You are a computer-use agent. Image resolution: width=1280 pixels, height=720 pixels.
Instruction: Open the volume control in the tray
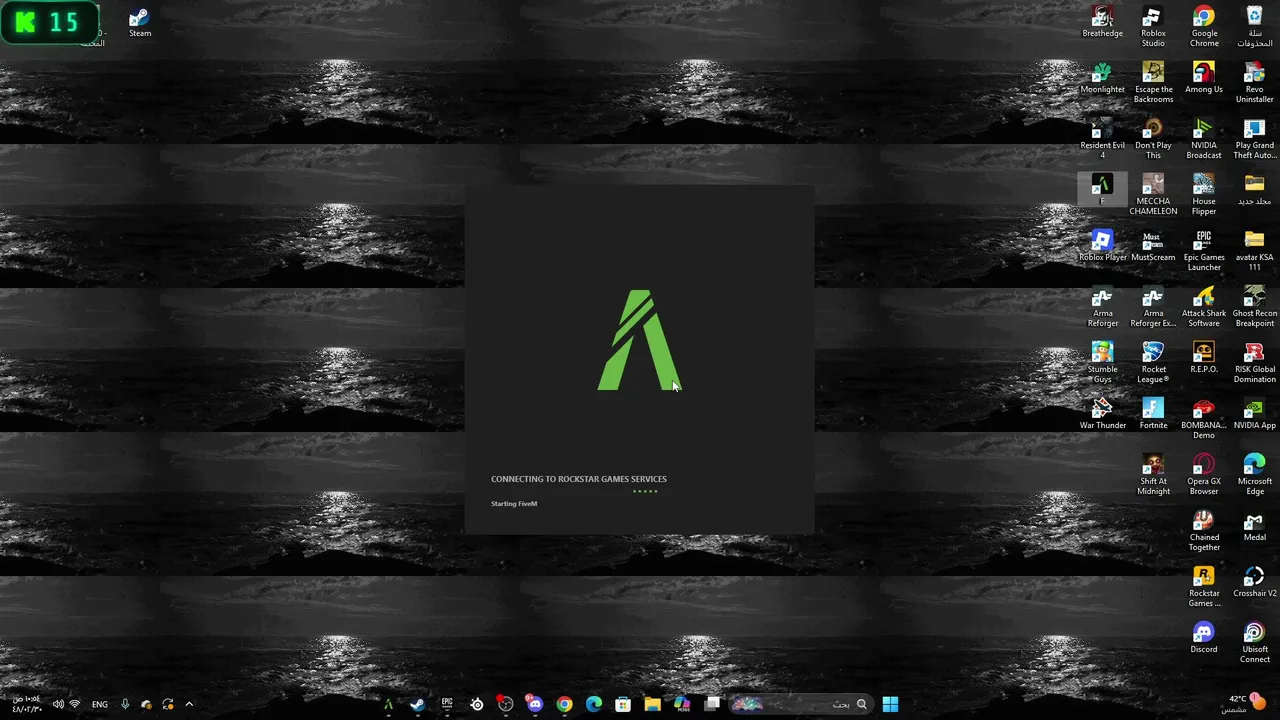(x=58, y=704)
